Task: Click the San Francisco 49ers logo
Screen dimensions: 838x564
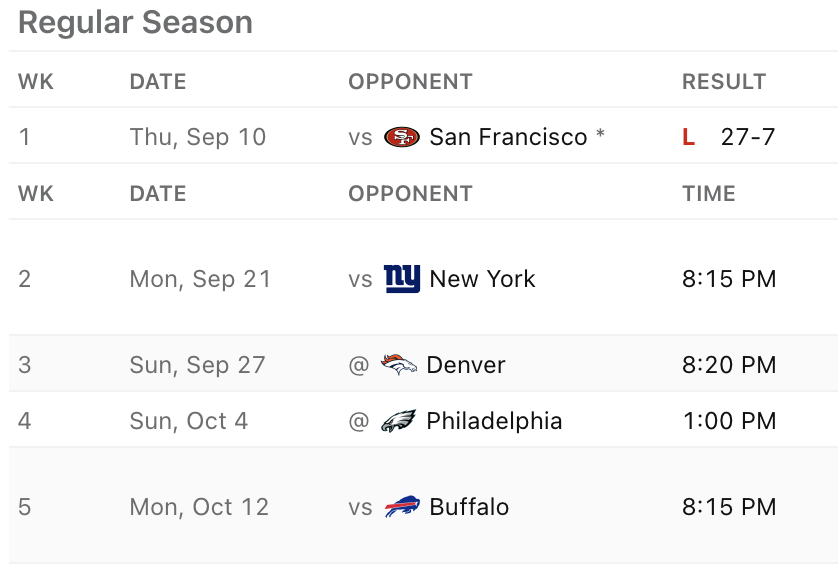Action: pyautogui.click(x=402, y=137)
